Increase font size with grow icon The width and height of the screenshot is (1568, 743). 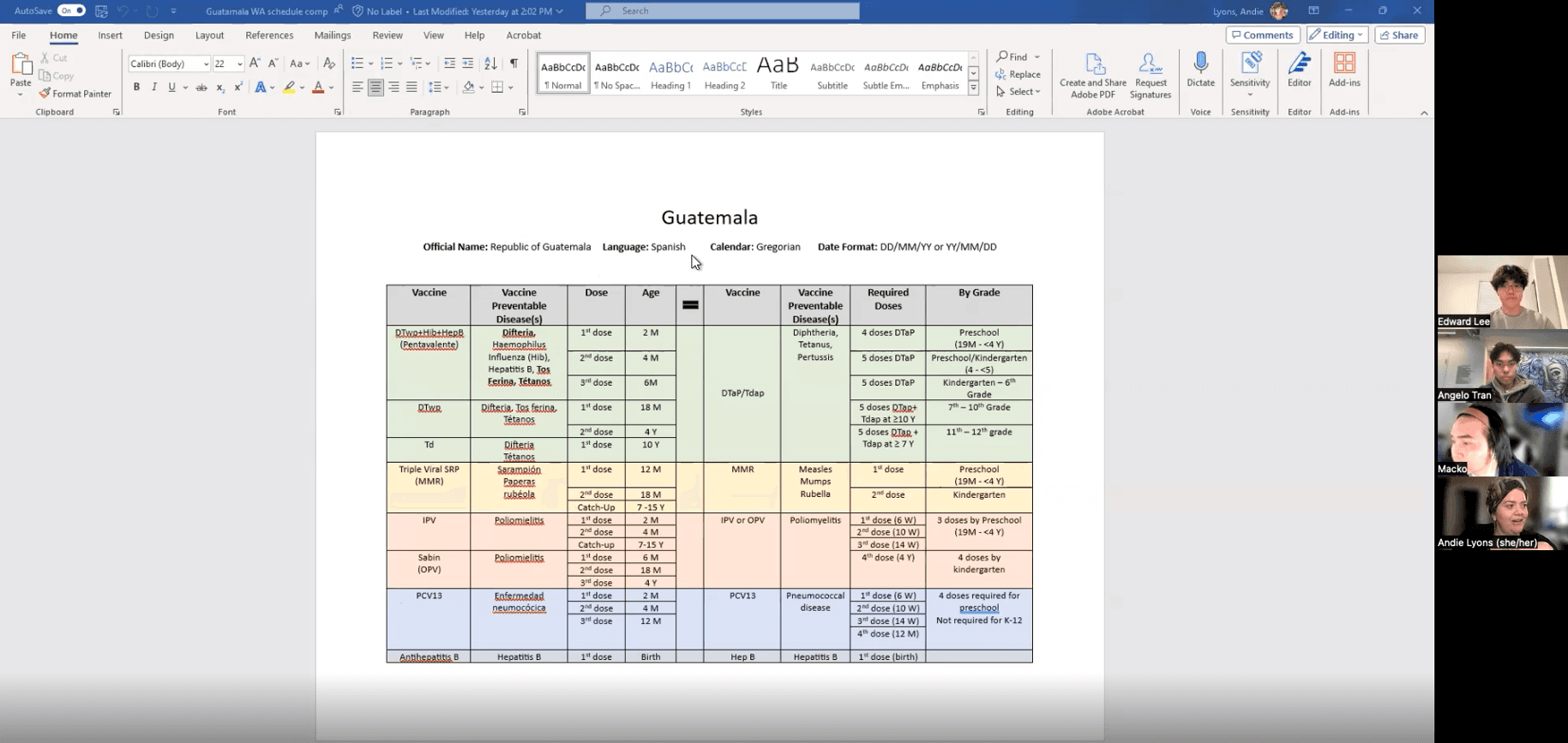click(255, 63)
